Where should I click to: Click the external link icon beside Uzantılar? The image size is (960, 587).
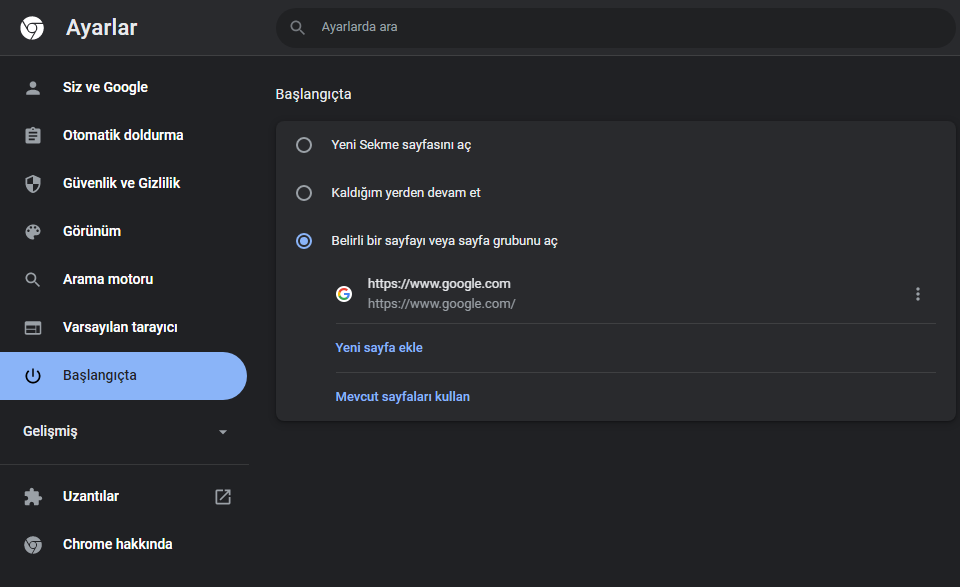[x=223, y=497]
